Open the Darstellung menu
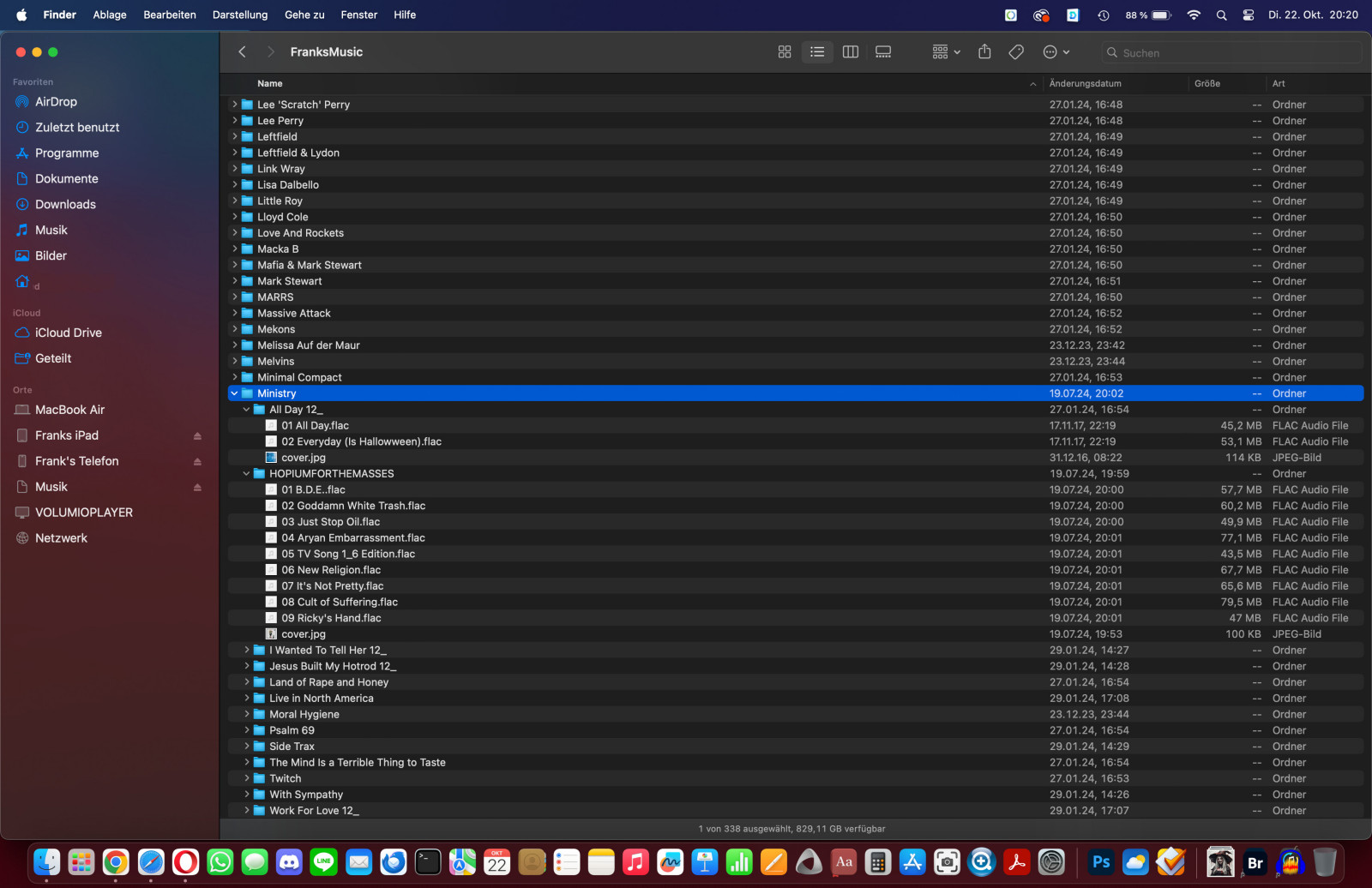The image size is (1372, 888). [x=240, y=15]
